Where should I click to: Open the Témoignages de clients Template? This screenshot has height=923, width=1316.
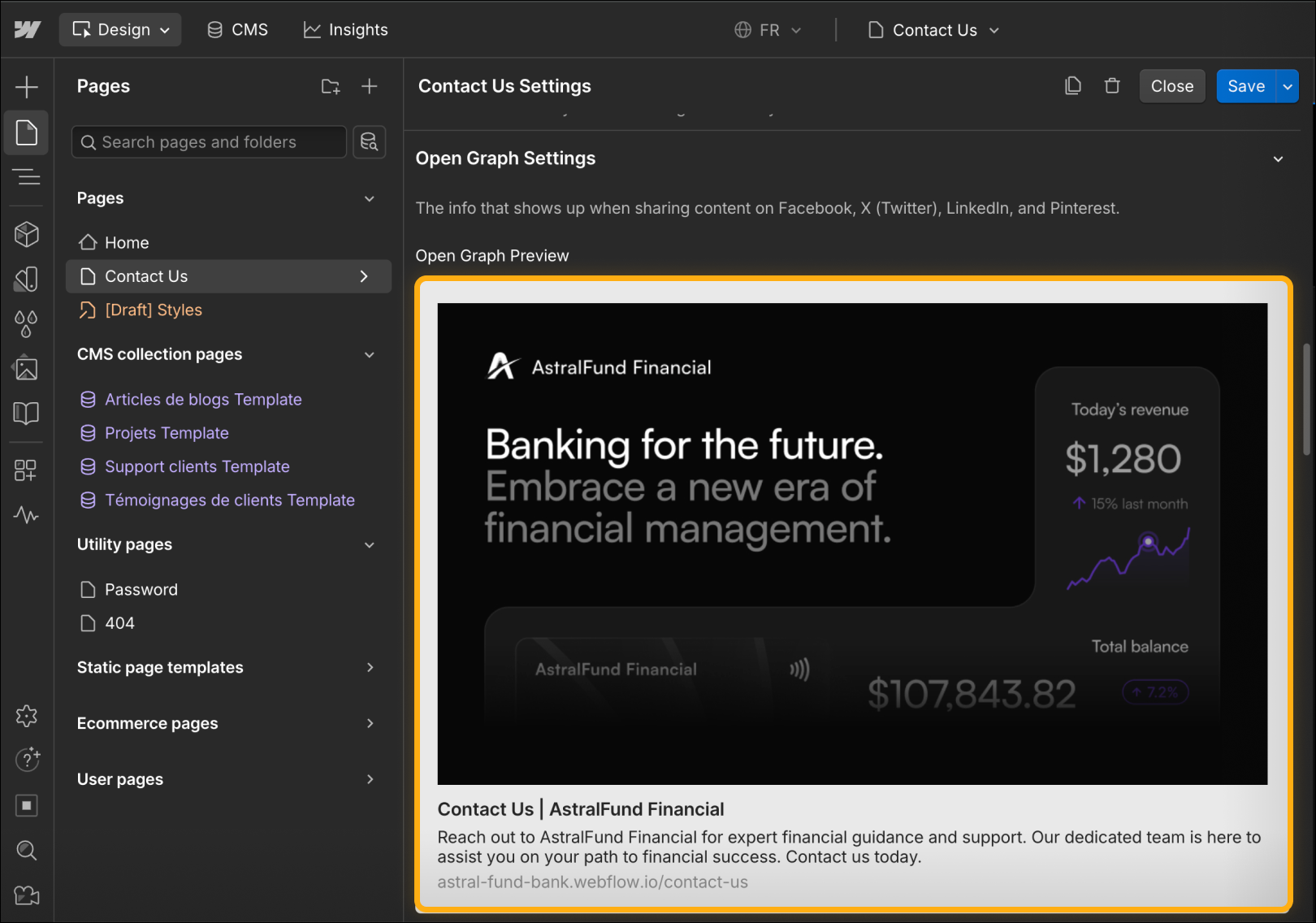(x=228, y=500)
